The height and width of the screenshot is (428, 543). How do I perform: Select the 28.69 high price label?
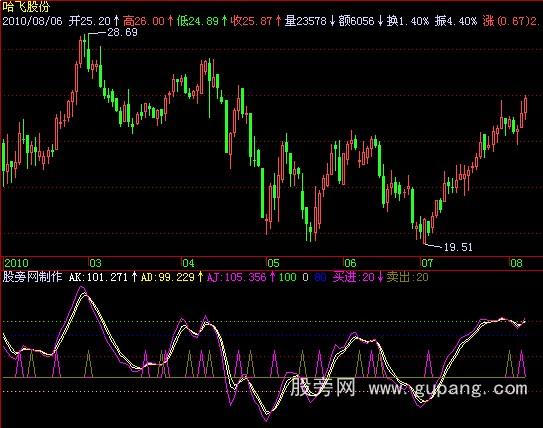pyautogui.click(x=122, y=32)
